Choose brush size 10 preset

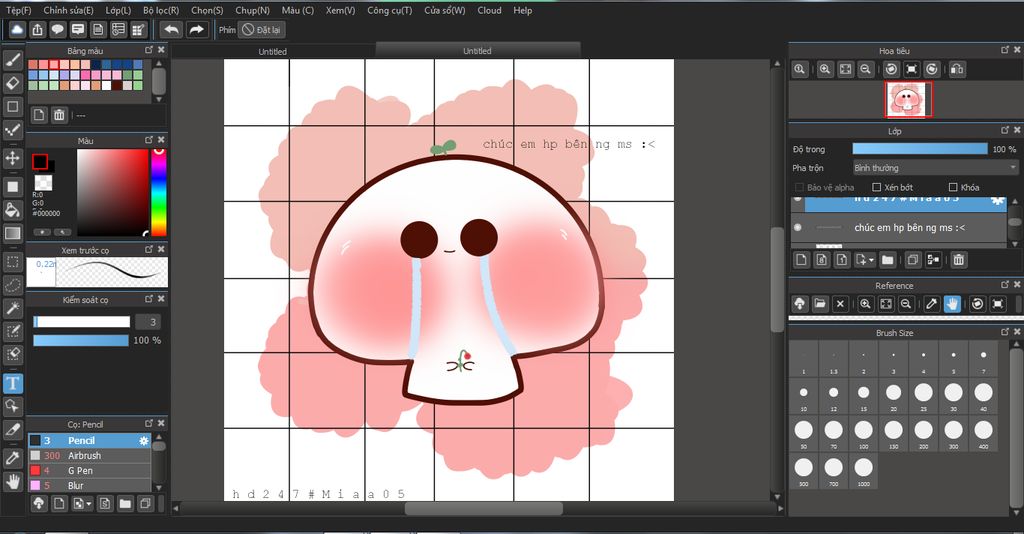point(804,395)
